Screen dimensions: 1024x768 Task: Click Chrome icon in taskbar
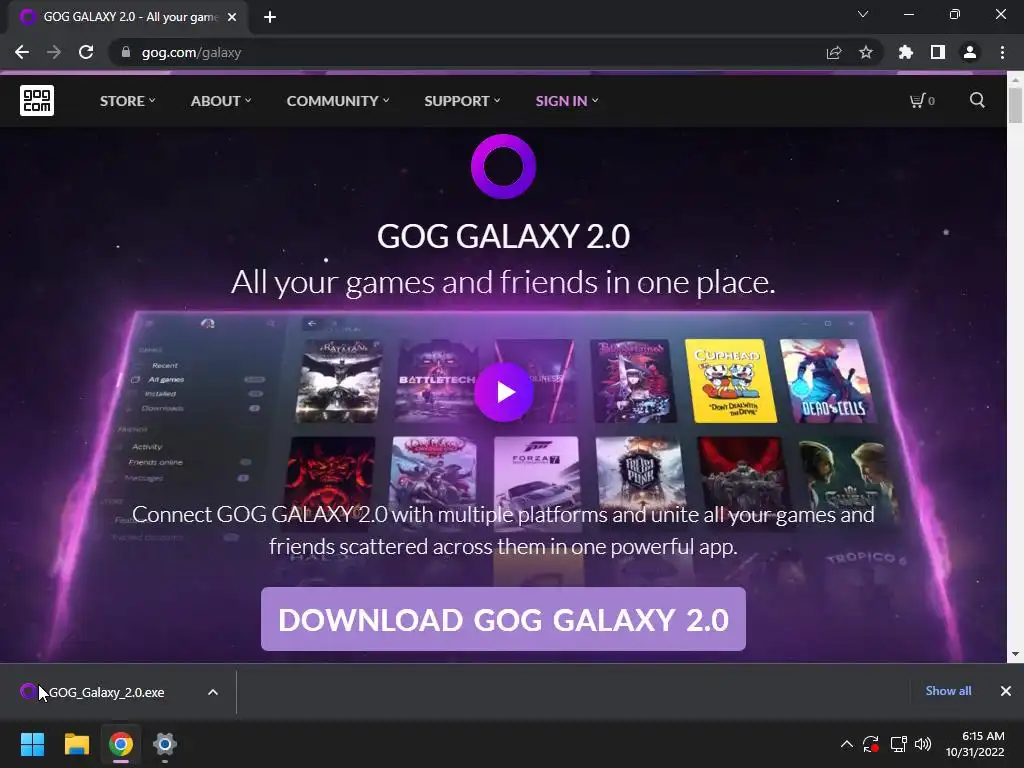[x=121, y=744]
